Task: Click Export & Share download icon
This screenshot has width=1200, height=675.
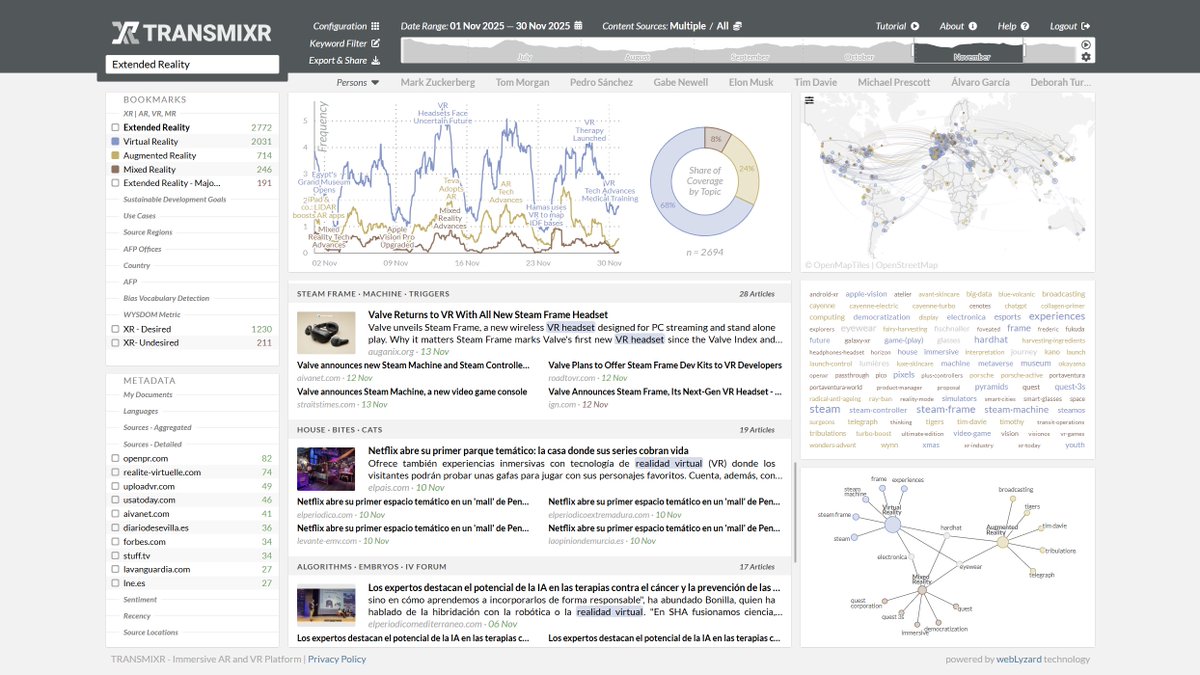Action: 375,60
